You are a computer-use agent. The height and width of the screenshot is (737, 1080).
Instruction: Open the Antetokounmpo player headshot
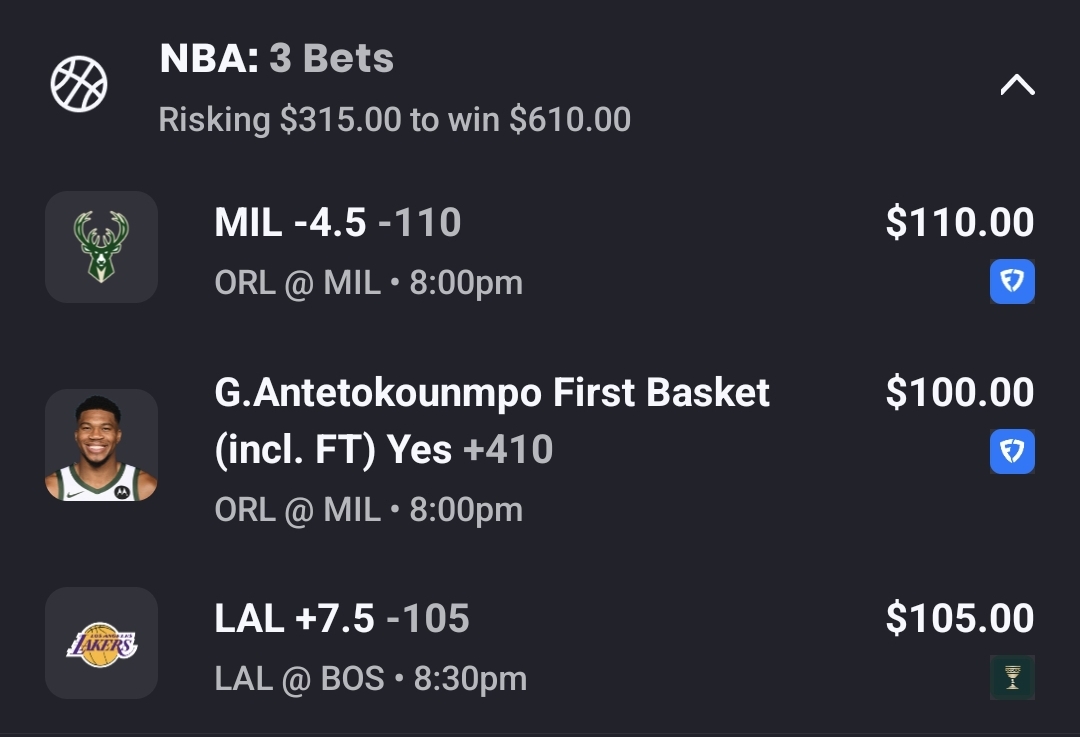101,445
